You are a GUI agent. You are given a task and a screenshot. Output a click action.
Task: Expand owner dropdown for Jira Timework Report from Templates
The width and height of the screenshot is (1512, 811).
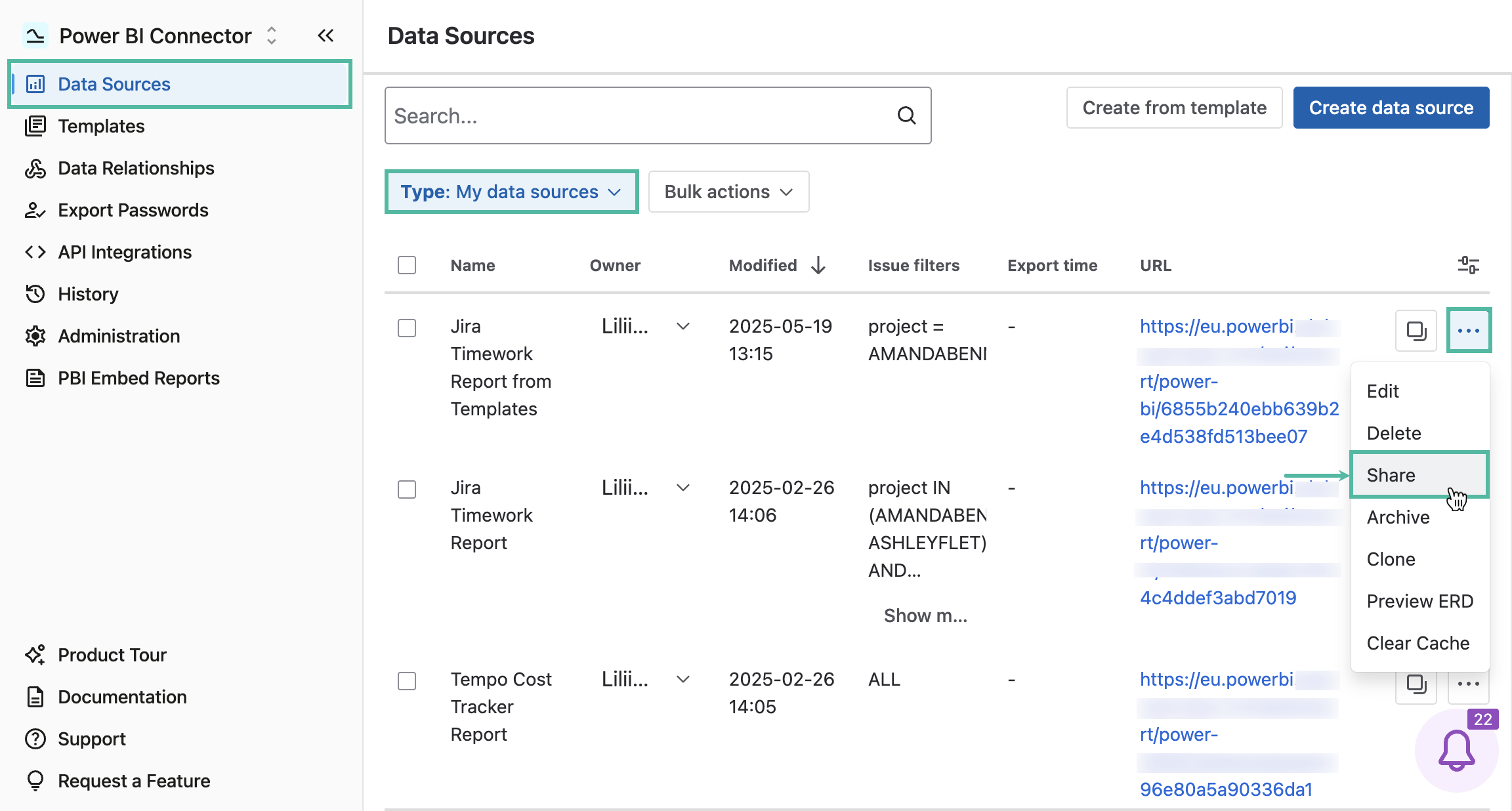point(683,326)
